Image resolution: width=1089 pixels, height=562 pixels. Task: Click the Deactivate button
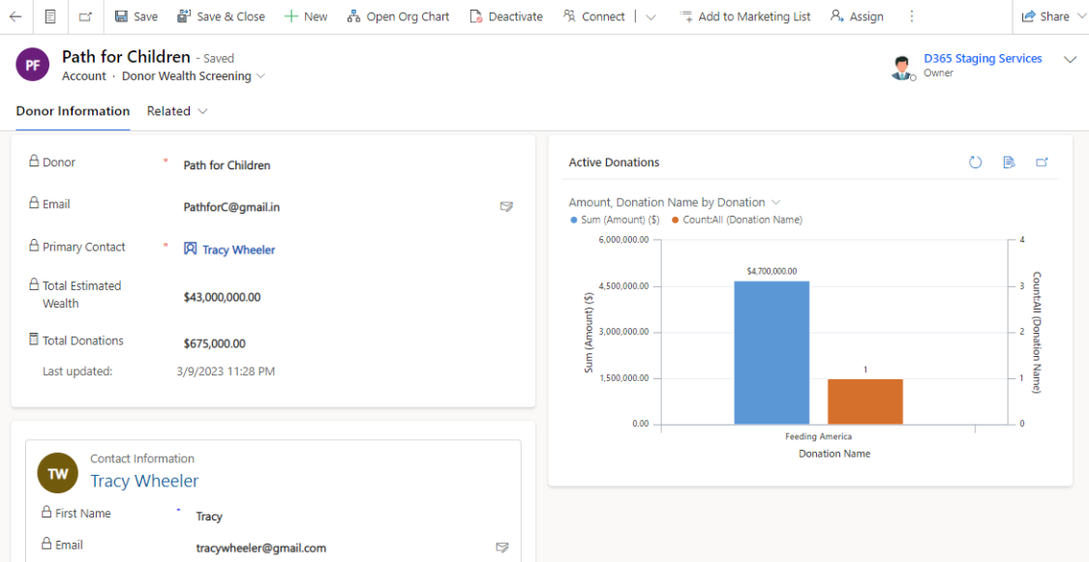click(506, 16)
